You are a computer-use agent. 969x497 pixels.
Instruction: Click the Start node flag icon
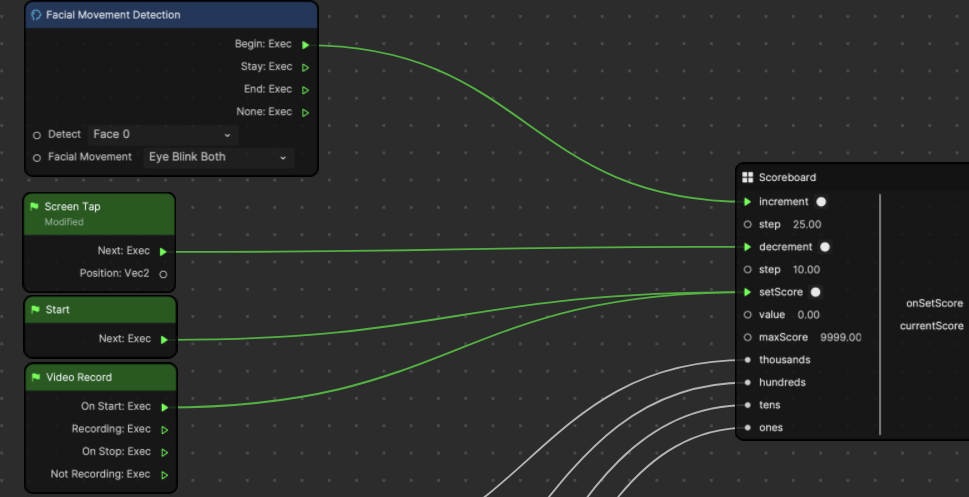click(35, 310)
